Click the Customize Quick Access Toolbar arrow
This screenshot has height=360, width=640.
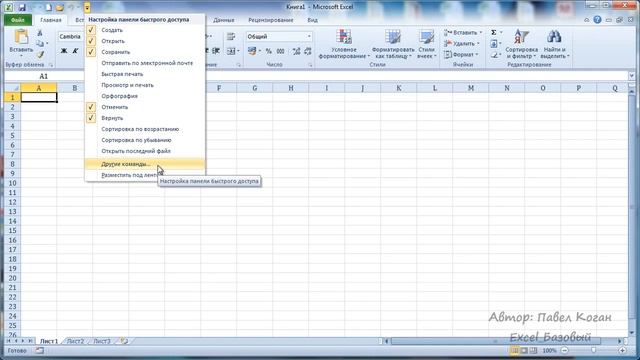point(87,7)
